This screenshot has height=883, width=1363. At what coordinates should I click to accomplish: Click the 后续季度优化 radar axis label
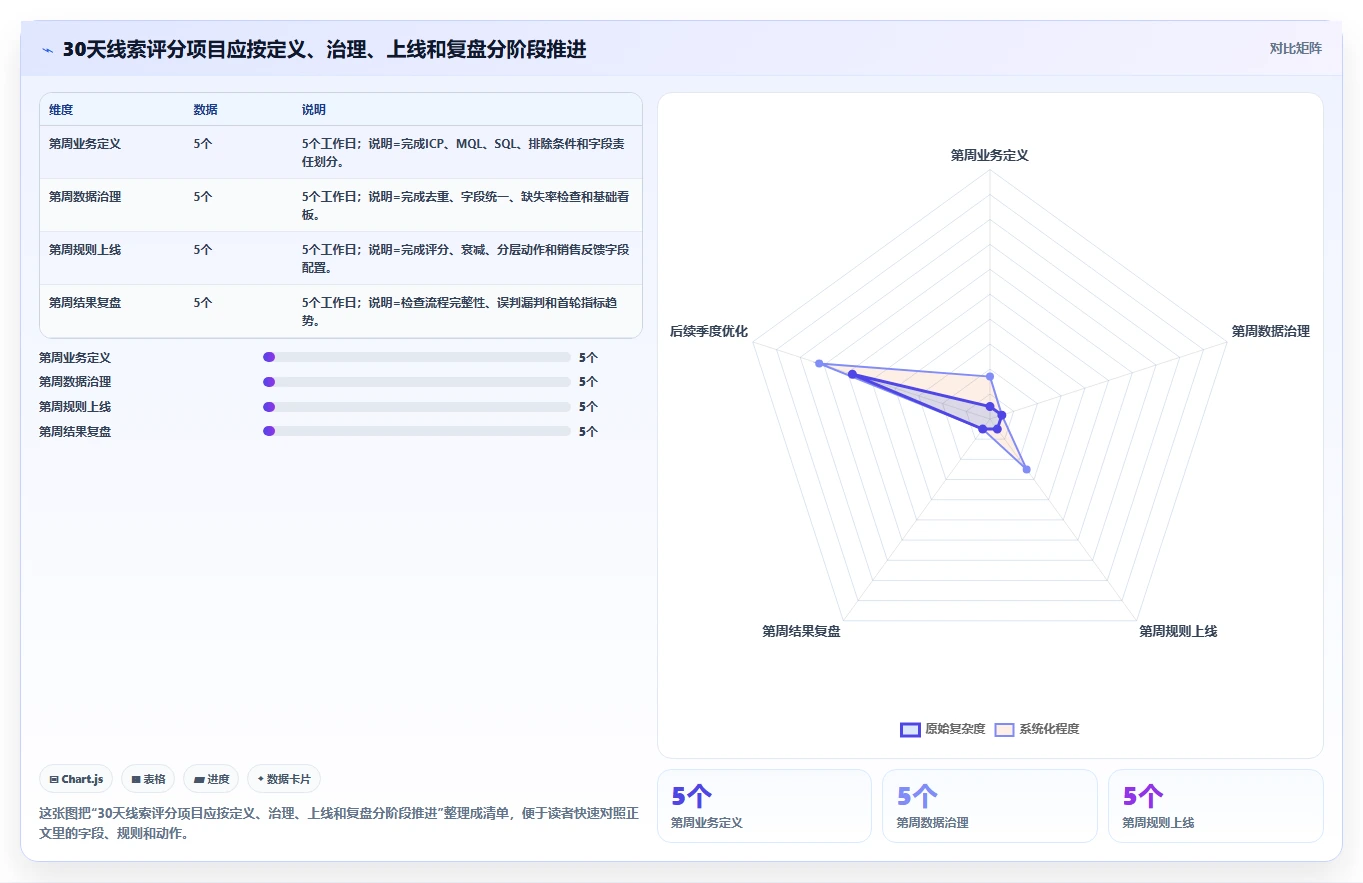[x=708, y=331]
